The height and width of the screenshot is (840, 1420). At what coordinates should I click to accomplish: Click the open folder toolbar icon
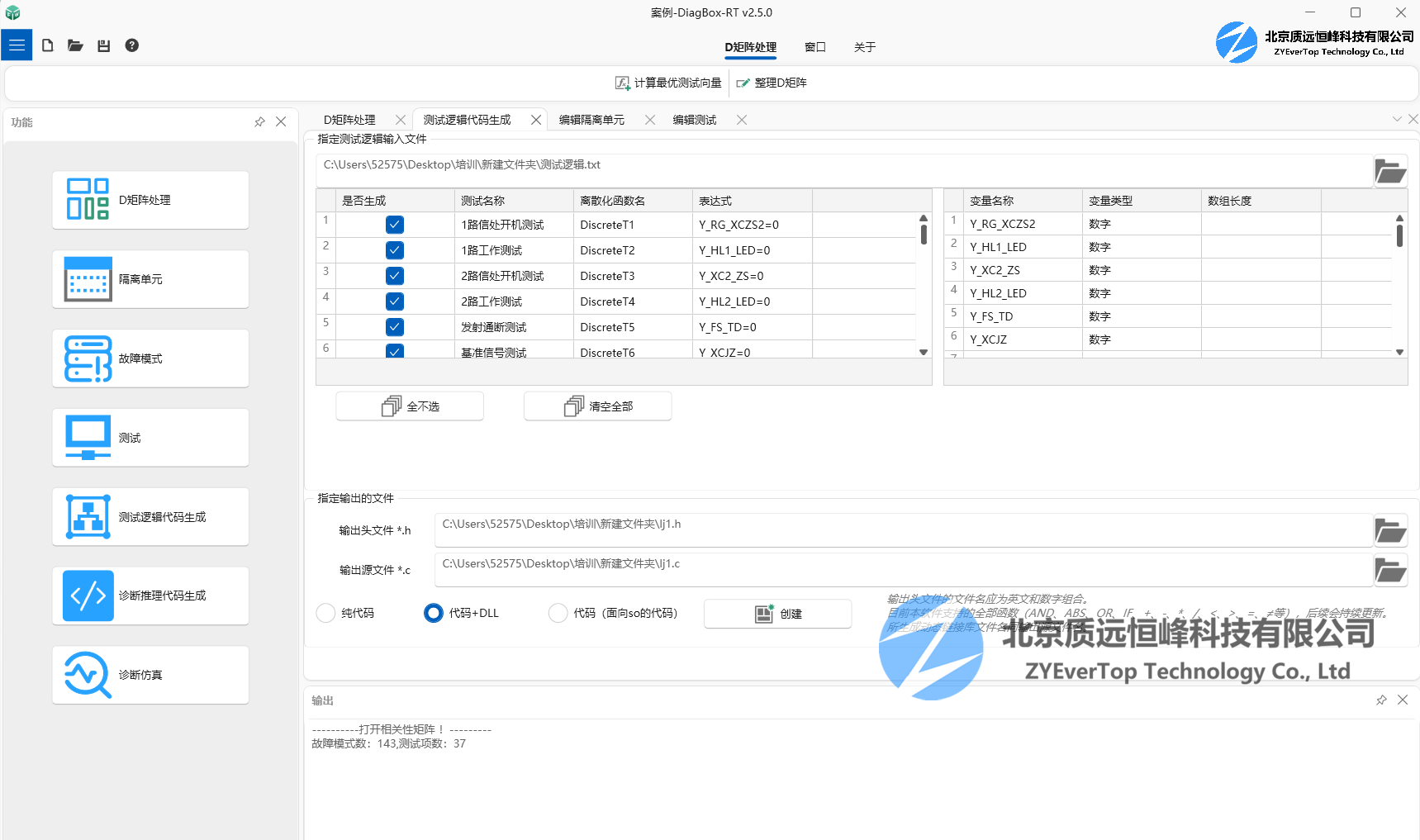pyautogui.click(x=75, y=45)
